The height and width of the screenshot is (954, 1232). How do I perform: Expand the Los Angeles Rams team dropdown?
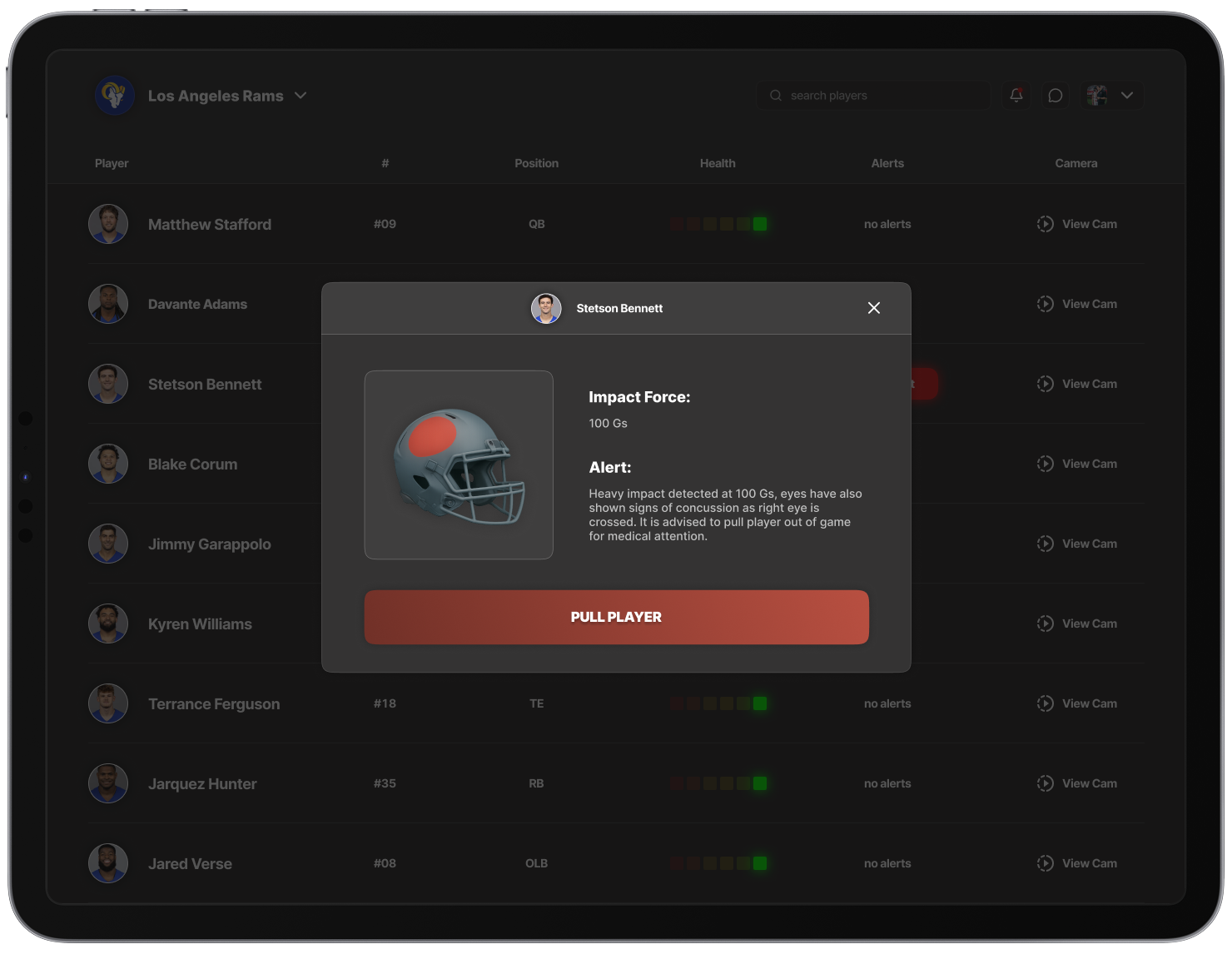point(301,96)
